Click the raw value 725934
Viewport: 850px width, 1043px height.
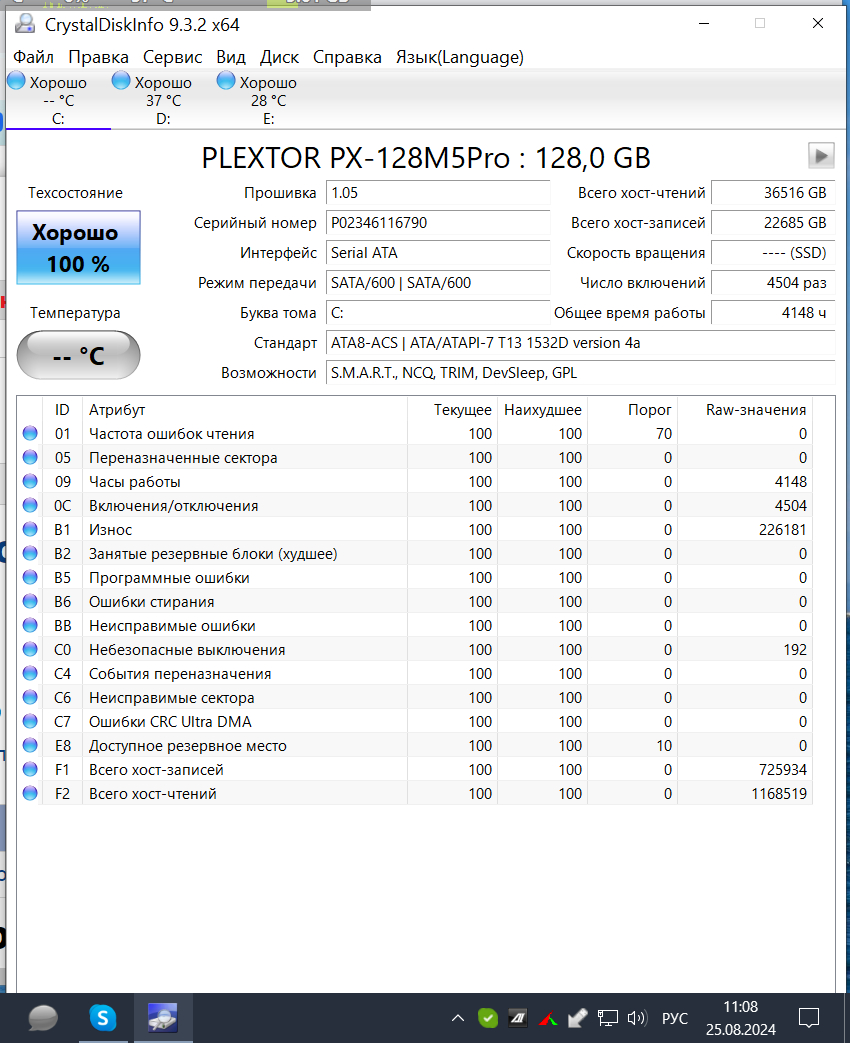point(782,770)
